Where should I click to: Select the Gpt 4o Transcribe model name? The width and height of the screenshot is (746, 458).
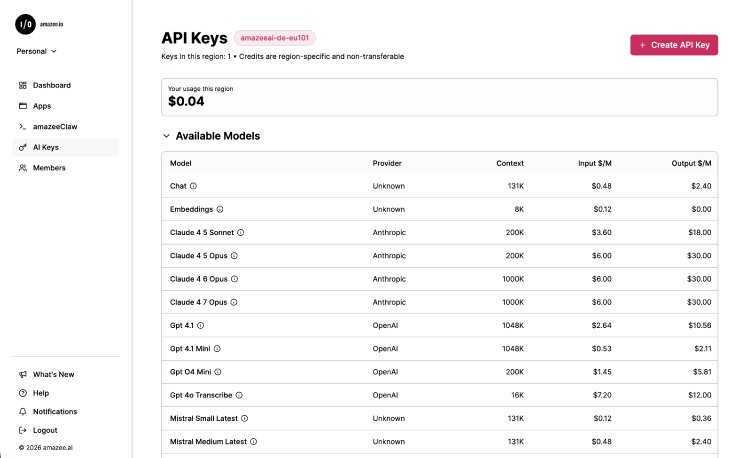tap(201, 395)
